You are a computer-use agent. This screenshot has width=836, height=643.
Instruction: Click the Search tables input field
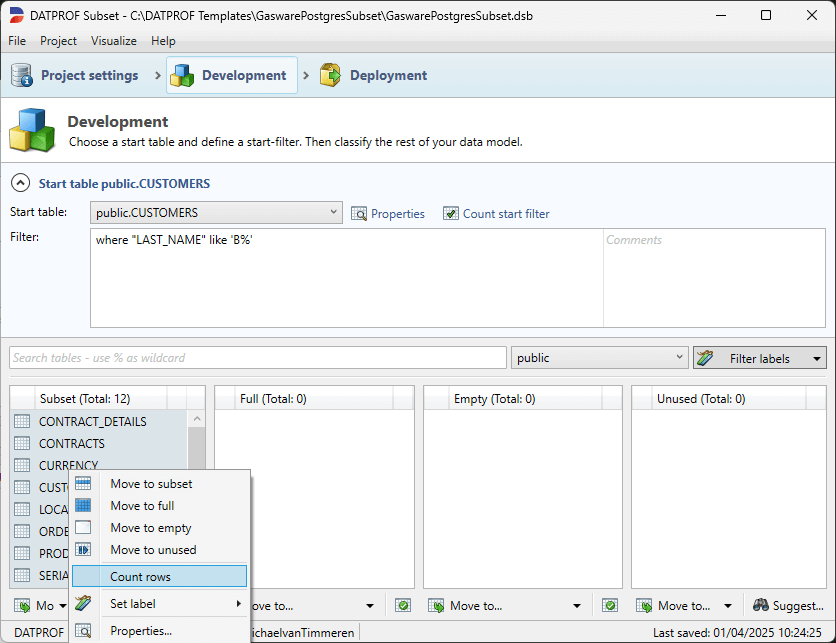pos(258,358)
